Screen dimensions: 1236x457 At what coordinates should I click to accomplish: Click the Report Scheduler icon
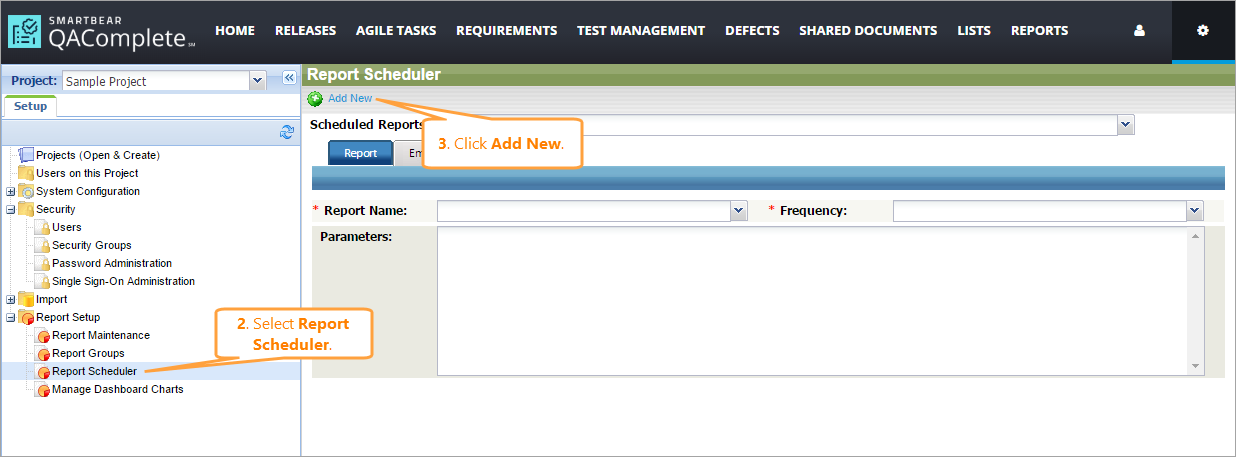(x=42, y=372)
